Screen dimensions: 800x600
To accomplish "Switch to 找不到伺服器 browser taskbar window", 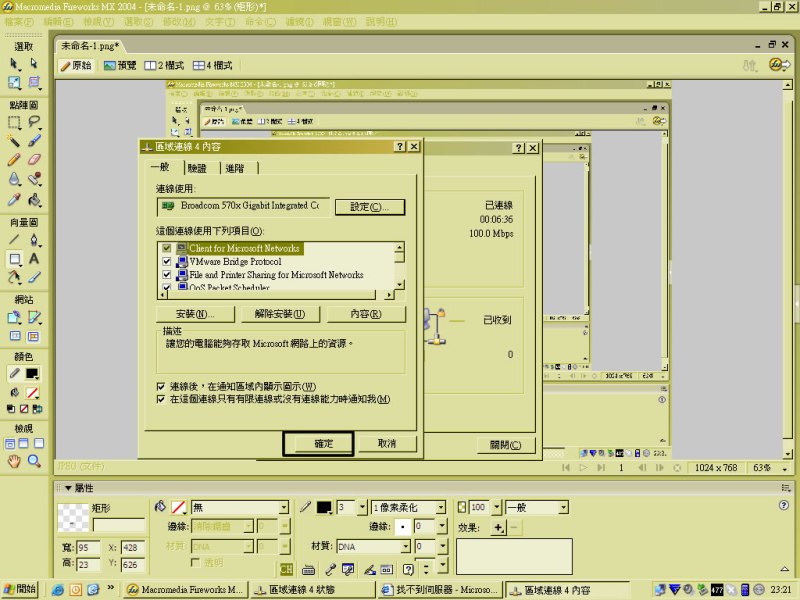I will coord(441,590).
